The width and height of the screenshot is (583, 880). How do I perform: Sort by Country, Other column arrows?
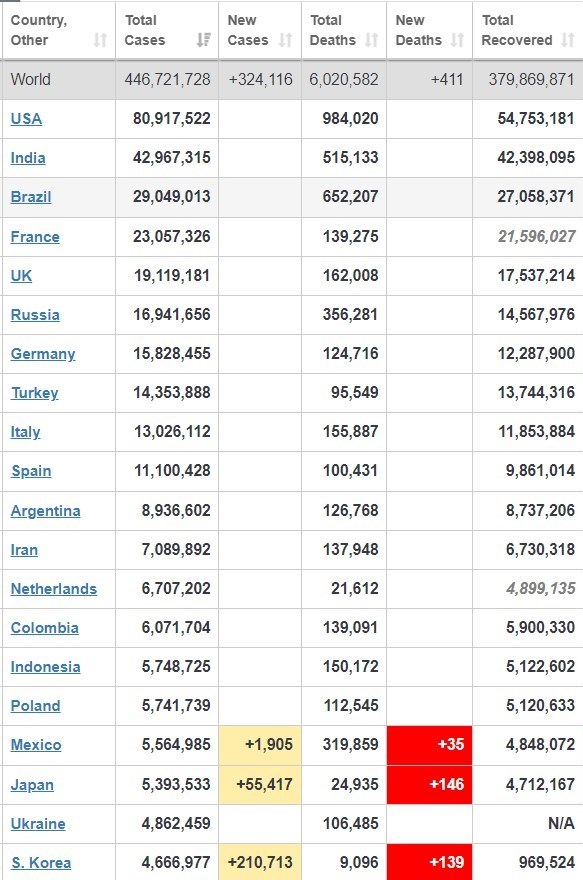(100, 40)
